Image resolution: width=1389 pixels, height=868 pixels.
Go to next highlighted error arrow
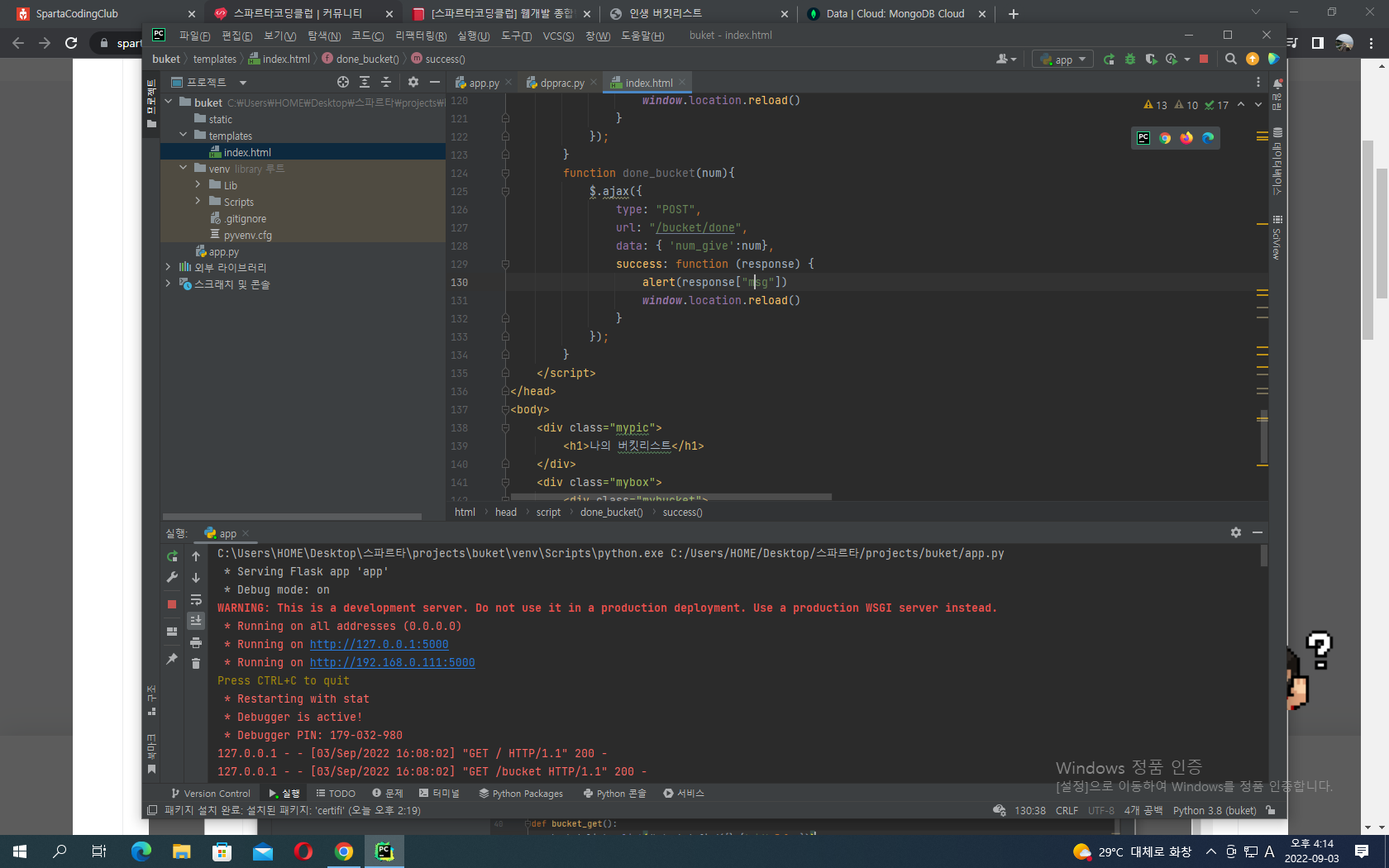tap(1258, 105)
